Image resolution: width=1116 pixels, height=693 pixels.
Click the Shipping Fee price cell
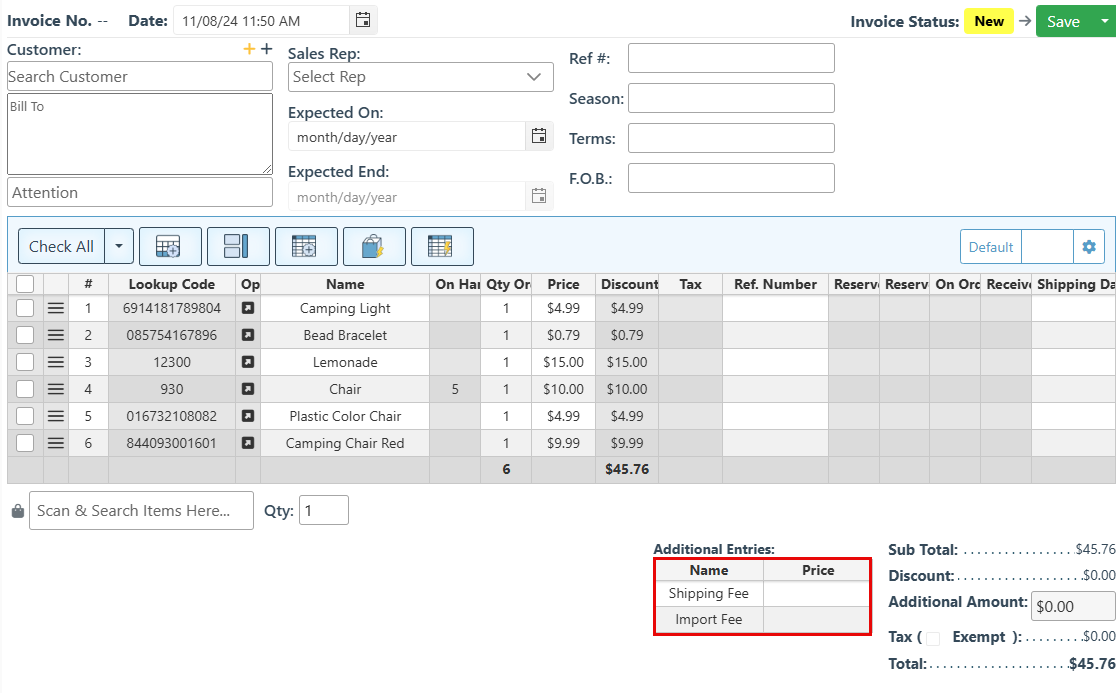(817, 593)
